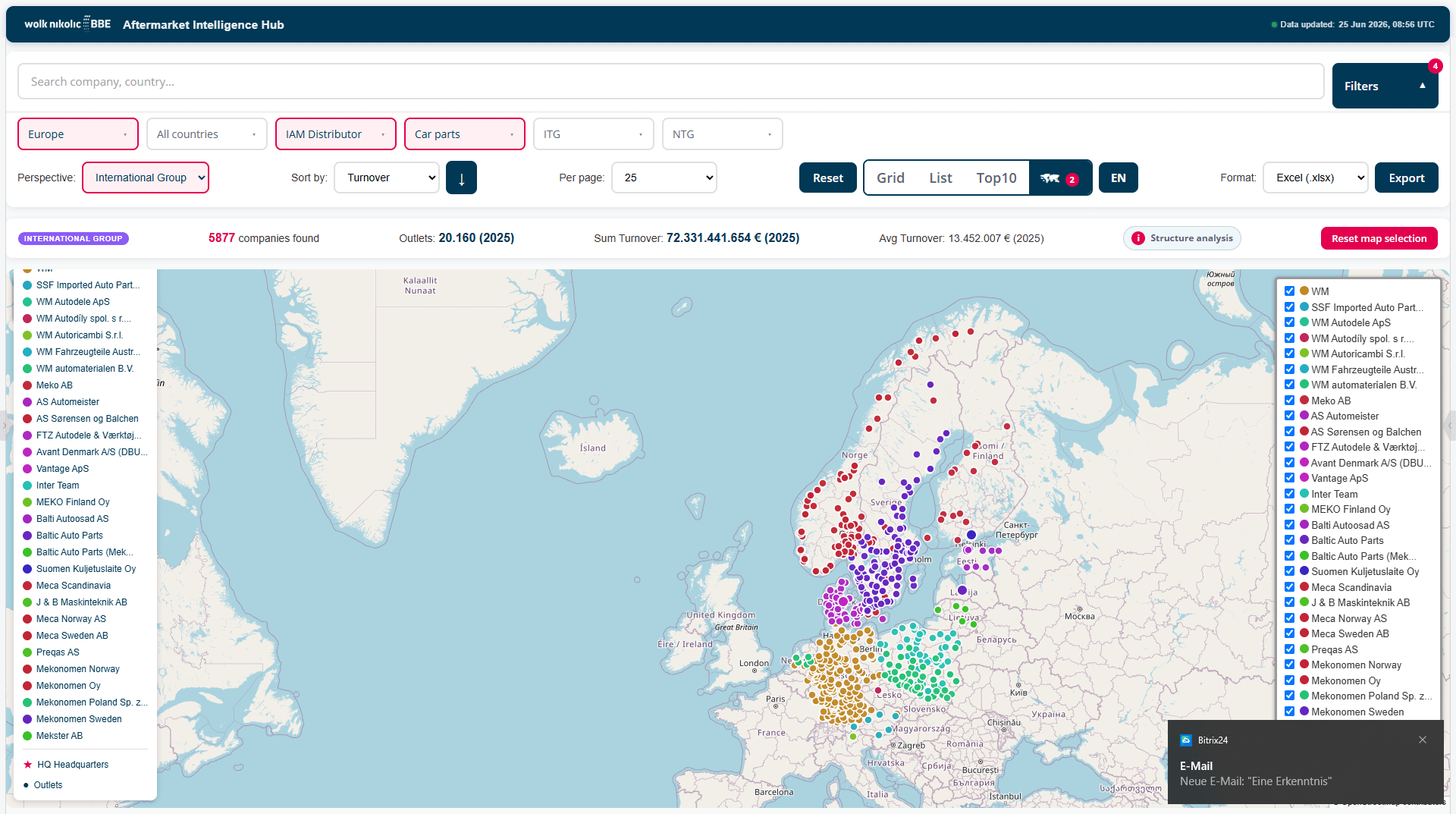
Task: Open the NTG dropdown
Action: (723, 134)
